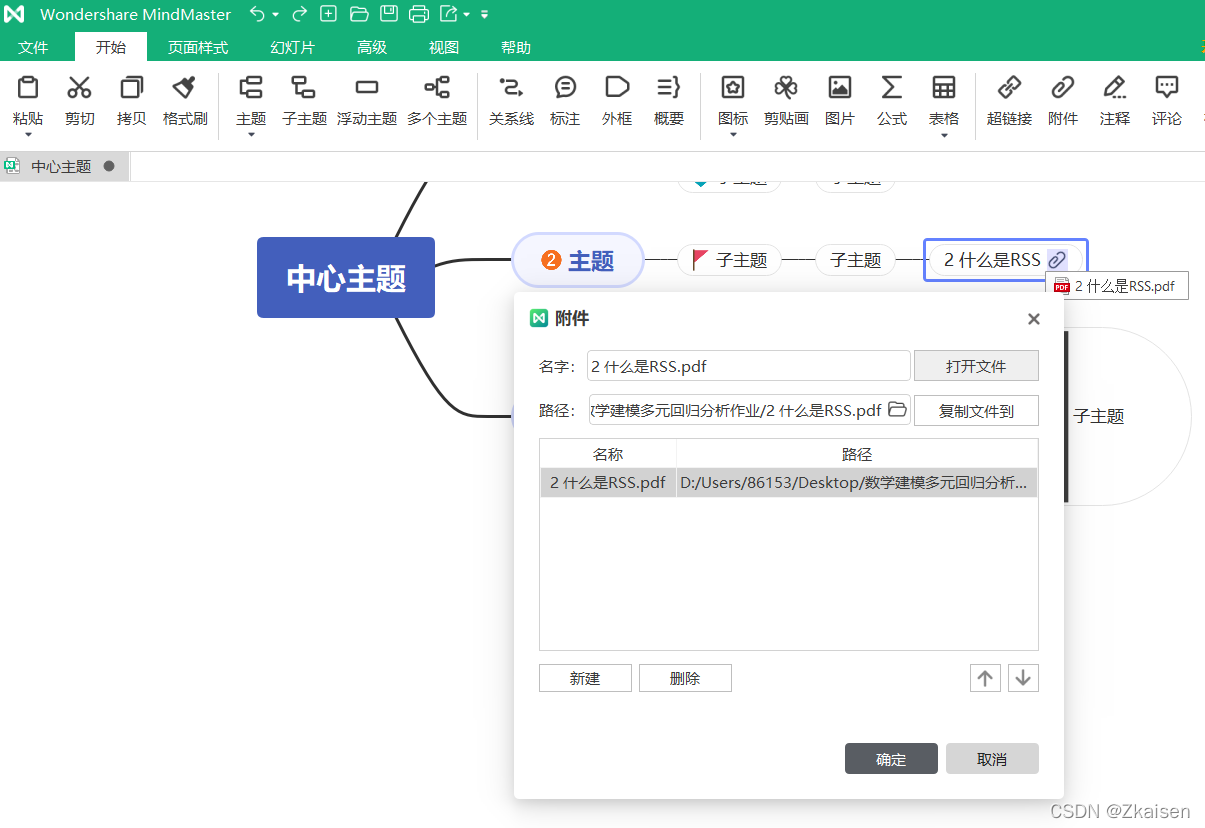
Task: Insert a Summary (概要)
Action: click(x=669, y=101)
